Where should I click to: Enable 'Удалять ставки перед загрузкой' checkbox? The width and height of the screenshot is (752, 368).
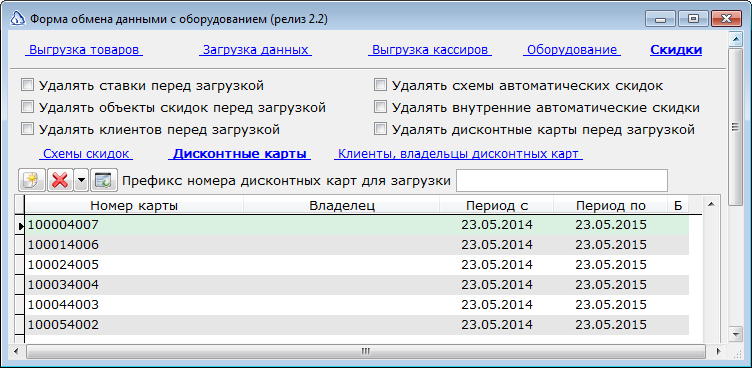pos(27,85)
